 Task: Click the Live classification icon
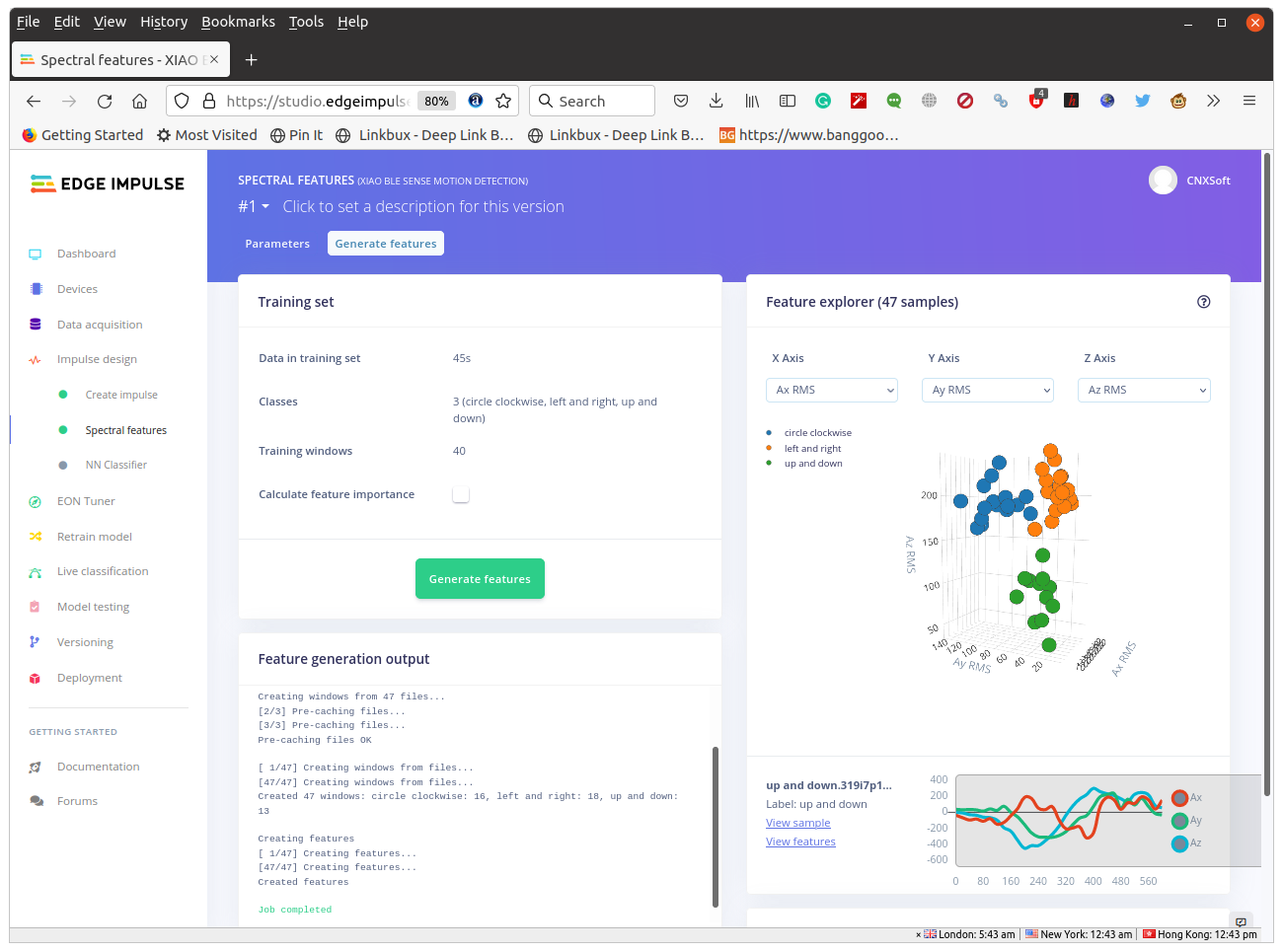point(36,572)
